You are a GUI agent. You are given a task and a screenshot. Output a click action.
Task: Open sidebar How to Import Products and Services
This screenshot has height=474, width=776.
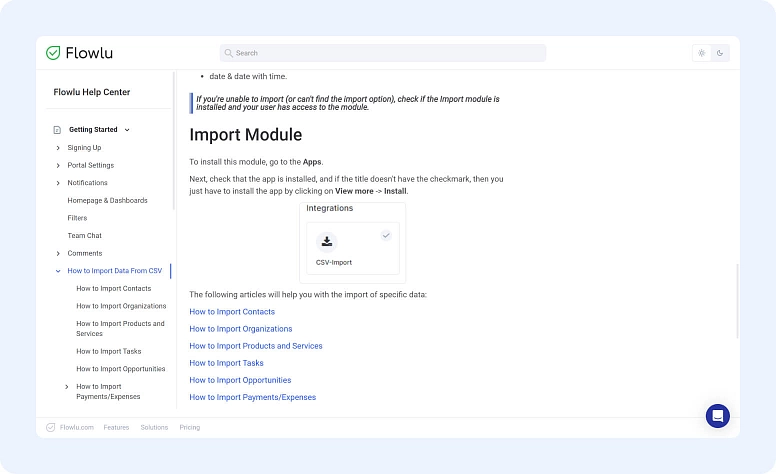point(120,329)
